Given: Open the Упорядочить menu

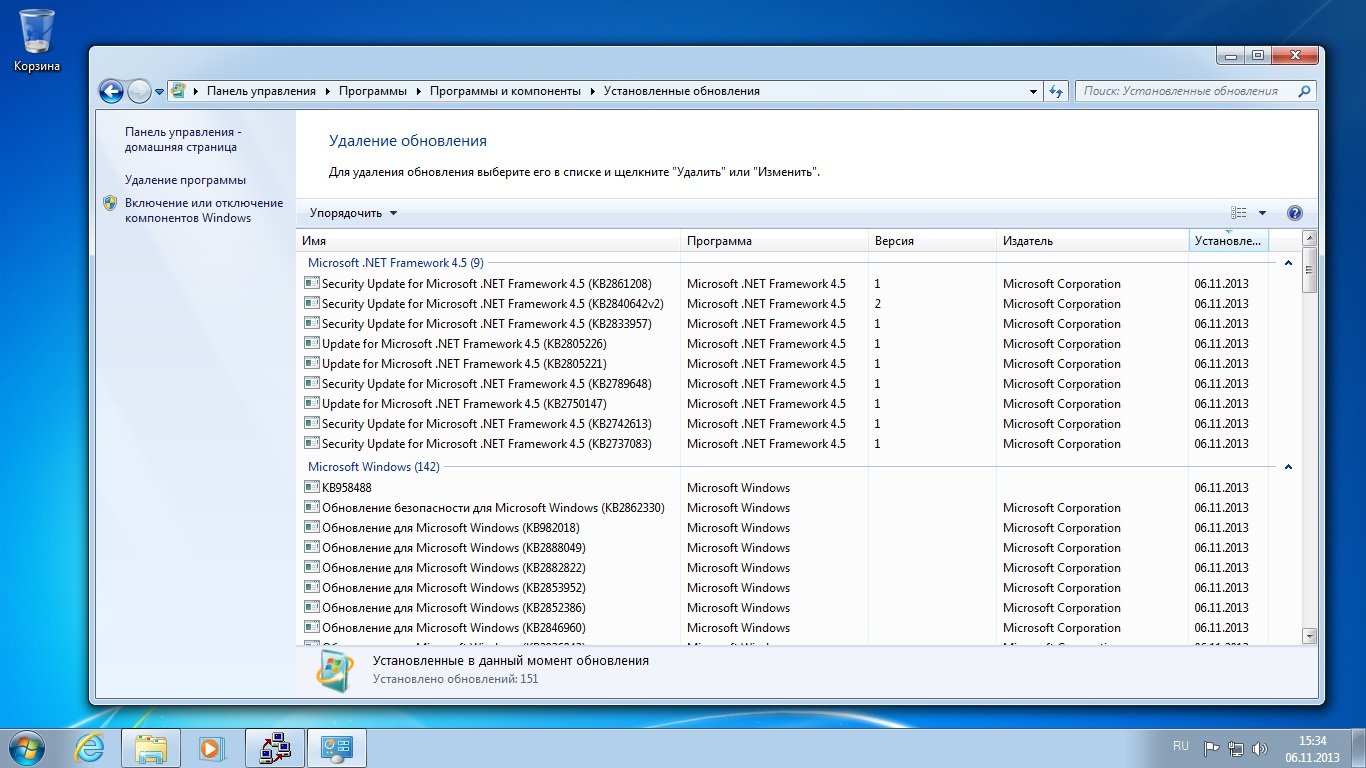Looking at the screenshot, I should point(353,213).
